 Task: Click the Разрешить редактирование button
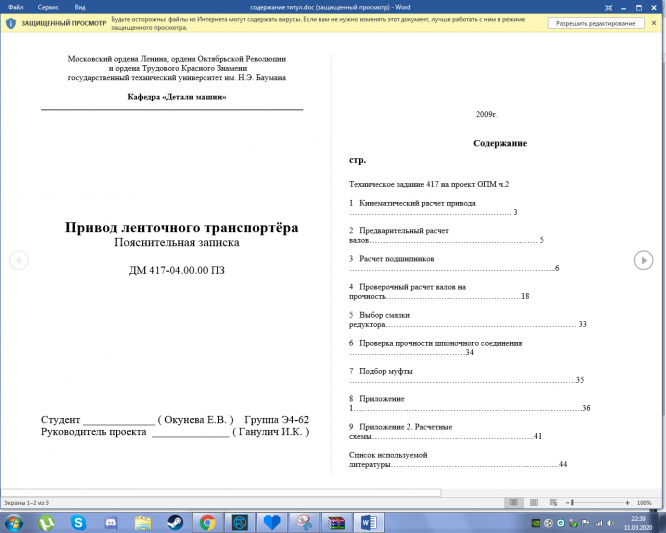click(595, 23)
